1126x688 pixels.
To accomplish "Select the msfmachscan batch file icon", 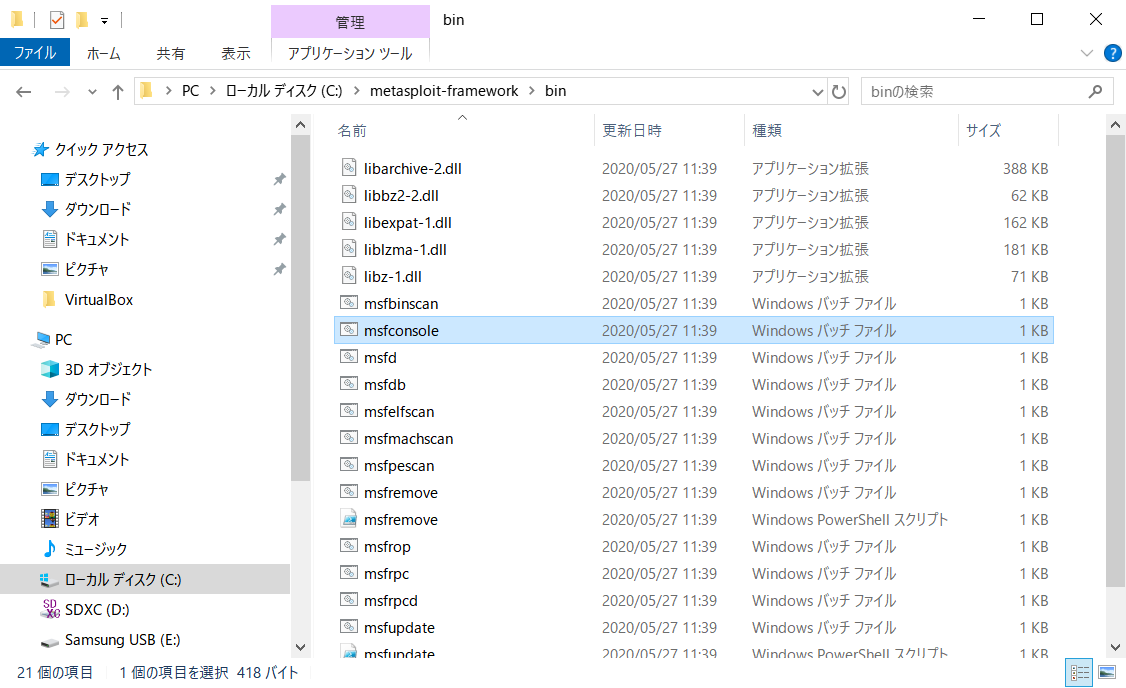I will tap(349, 438).
